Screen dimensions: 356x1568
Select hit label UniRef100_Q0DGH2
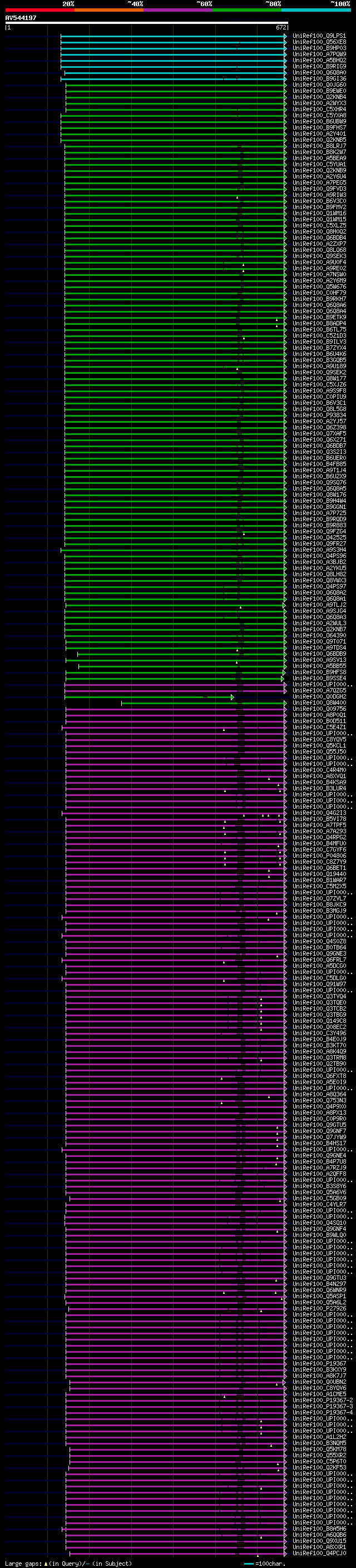(x=319, y=696)
